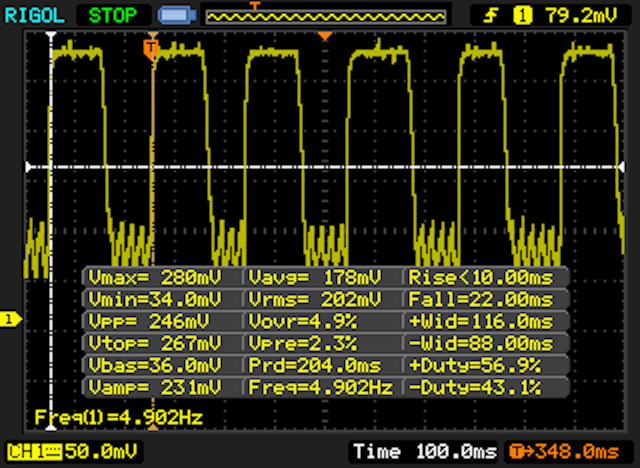Click the Vtop= 267mV measurement
The image size is (640, 468).
click(155, 344)
